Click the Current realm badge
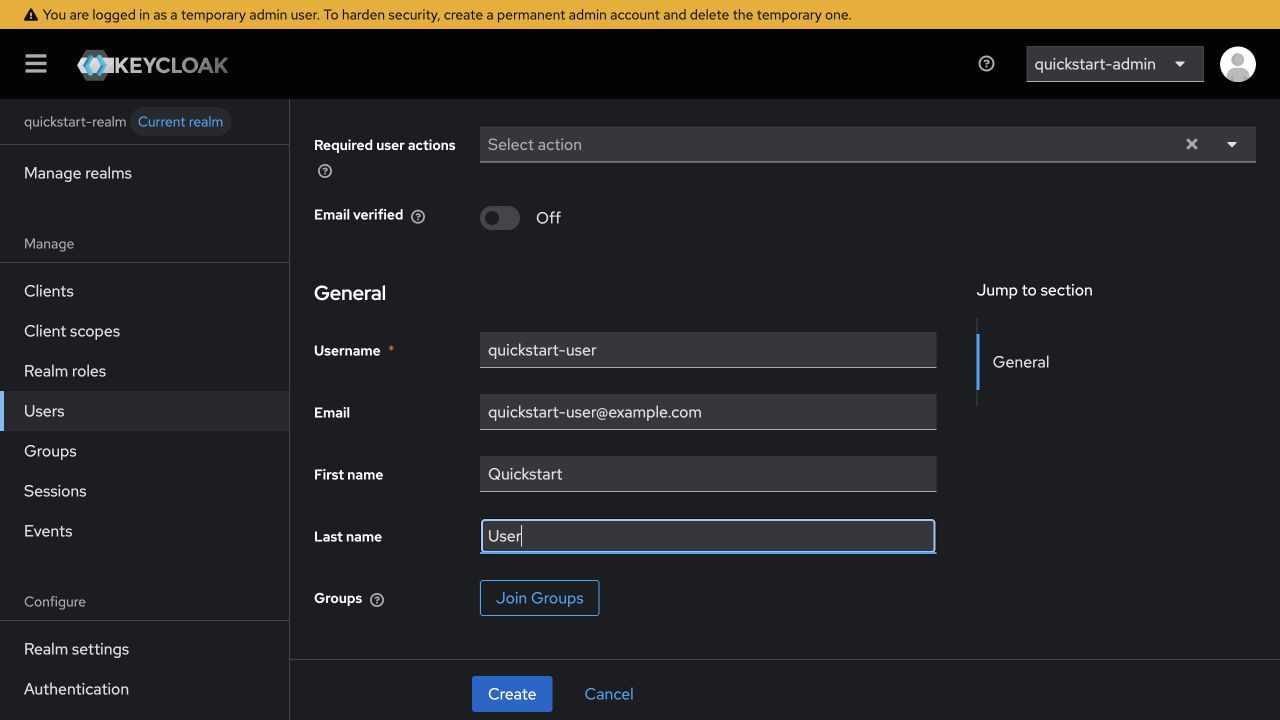 coord(180,122)
